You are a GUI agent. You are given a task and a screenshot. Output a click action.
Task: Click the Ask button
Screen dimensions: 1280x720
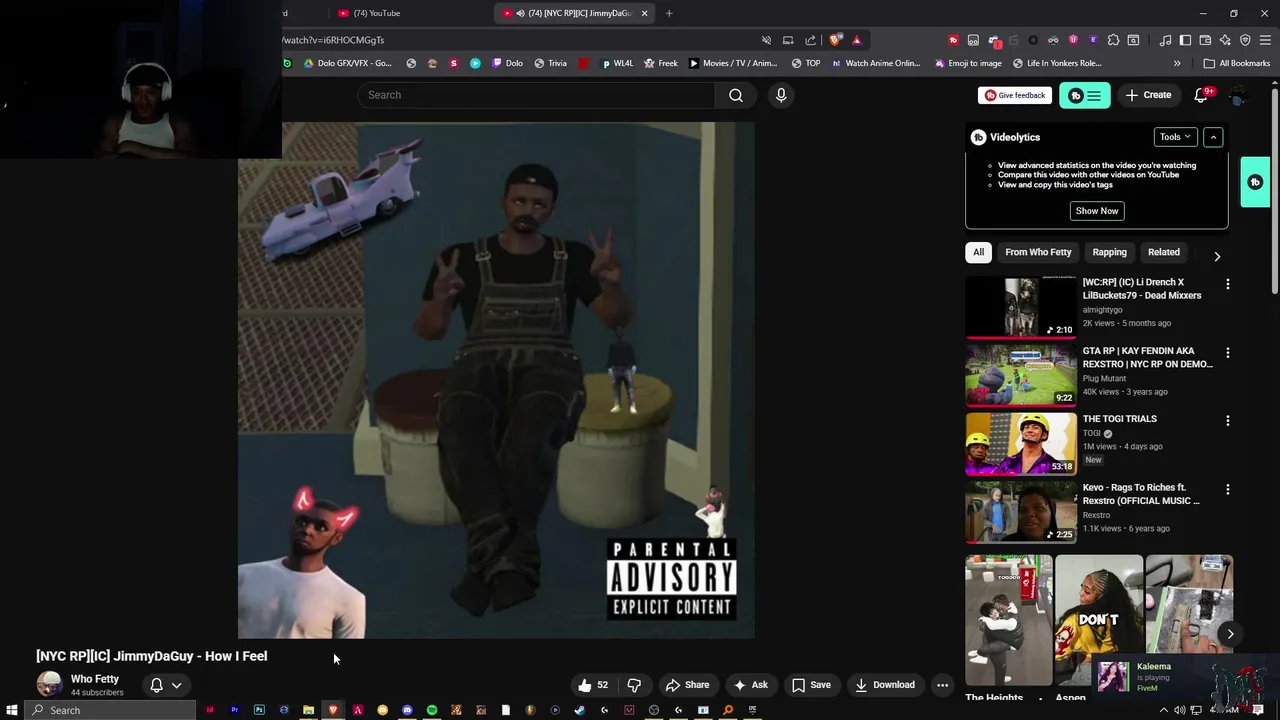click(x=751, y=685)
